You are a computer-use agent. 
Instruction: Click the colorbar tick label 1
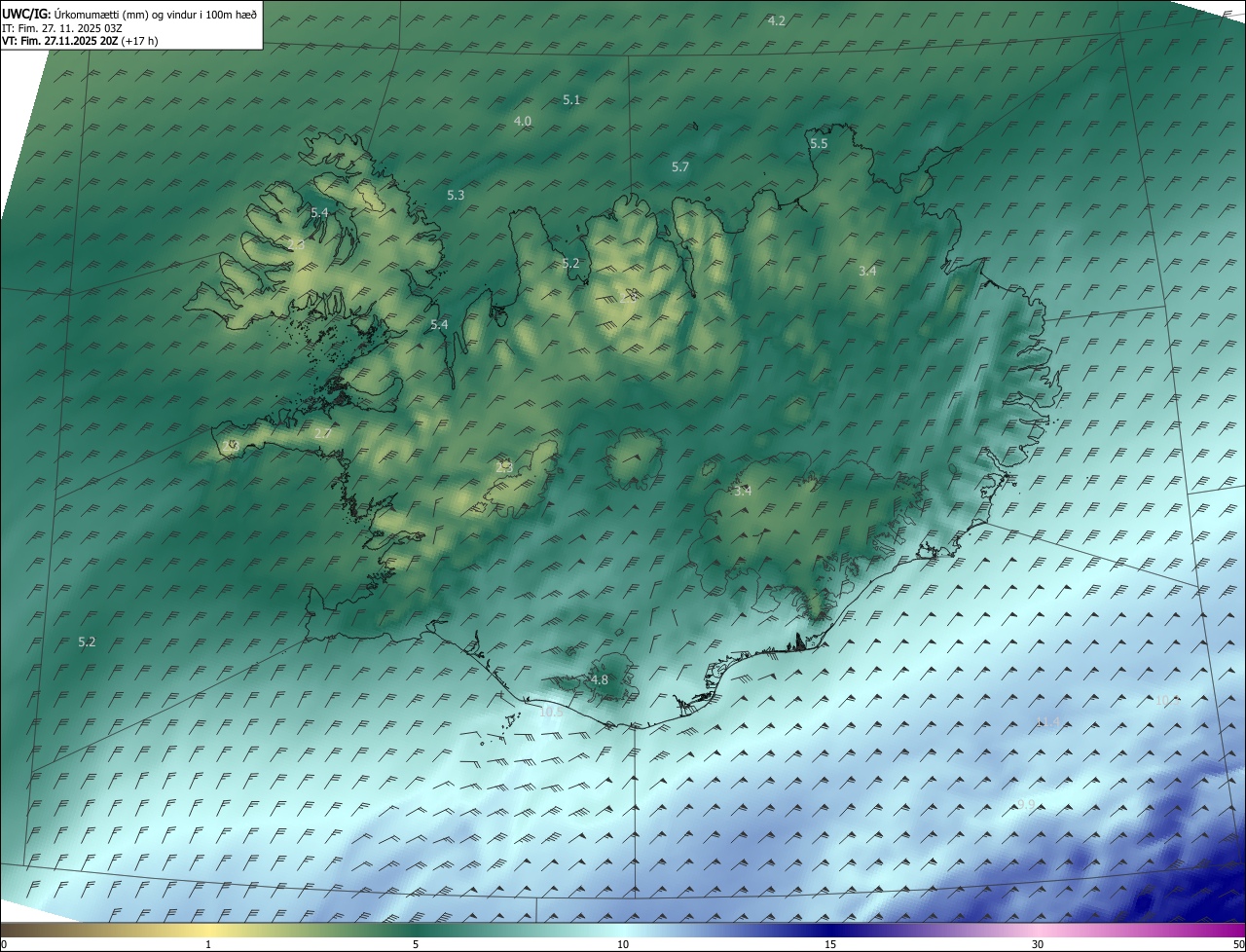(x=208, y=944)
